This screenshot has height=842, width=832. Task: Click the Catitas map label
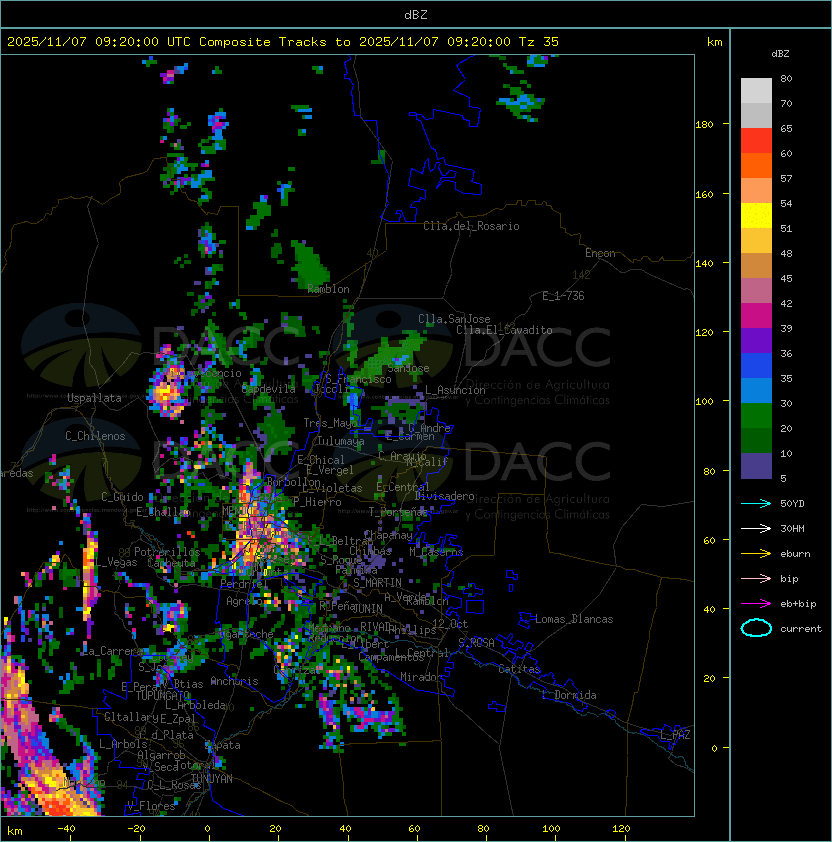(519, 669)
